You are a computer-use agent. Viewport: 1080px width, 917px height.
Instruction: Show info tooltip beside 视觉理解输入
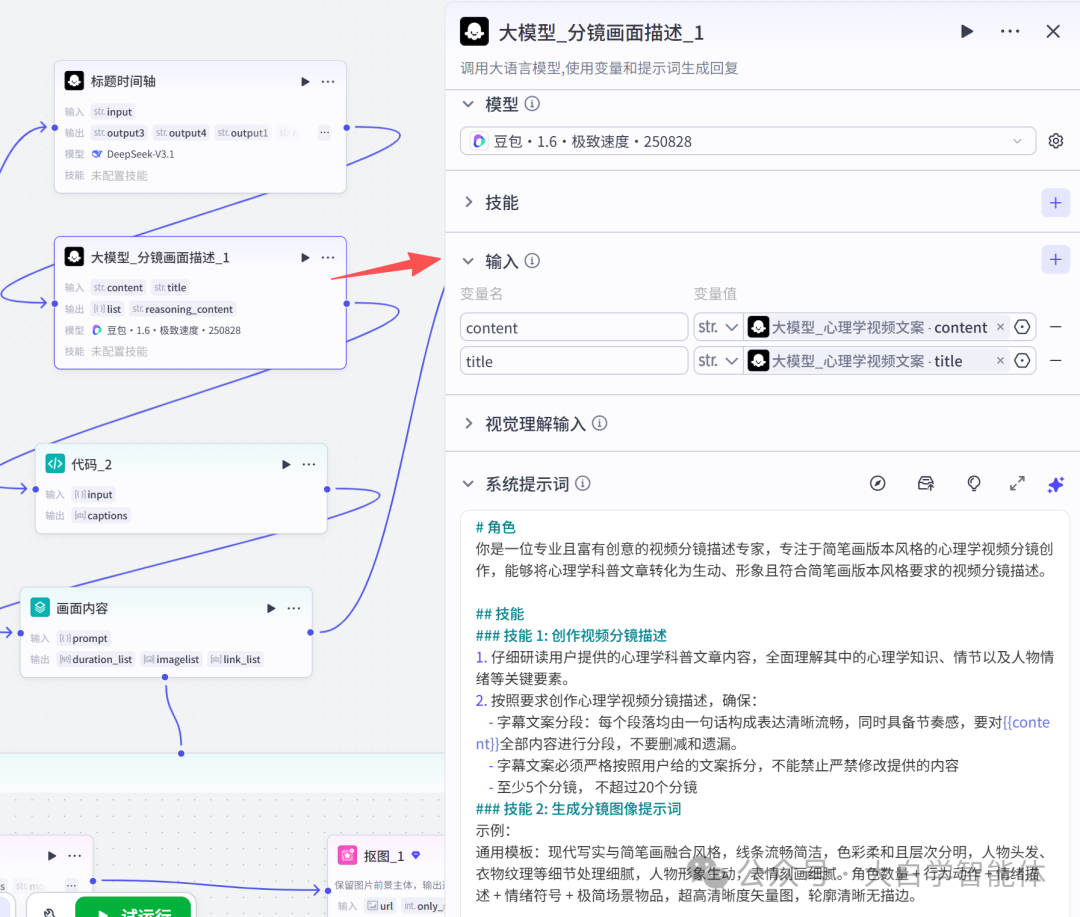[x=600, y=423]
